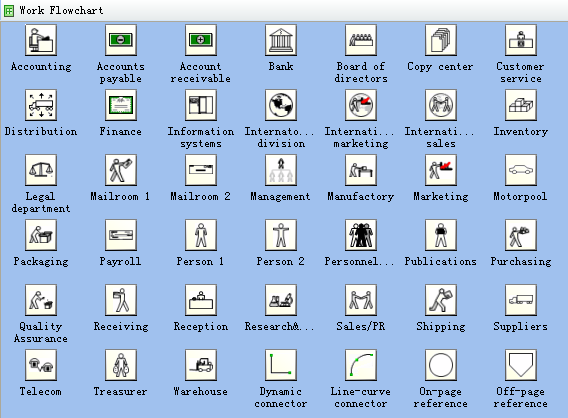Select the Receiving shape icon
This screenshot has height=418, width=568.
121,300
